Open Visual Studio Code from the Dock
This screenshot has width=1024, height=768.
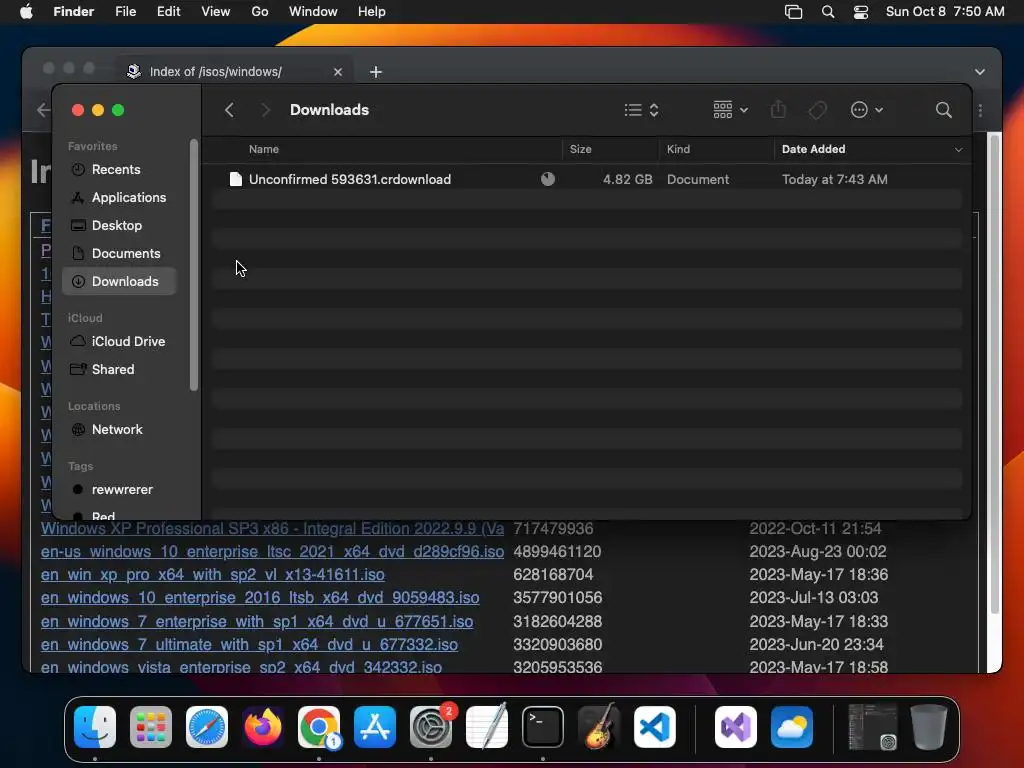coord(655,727)
